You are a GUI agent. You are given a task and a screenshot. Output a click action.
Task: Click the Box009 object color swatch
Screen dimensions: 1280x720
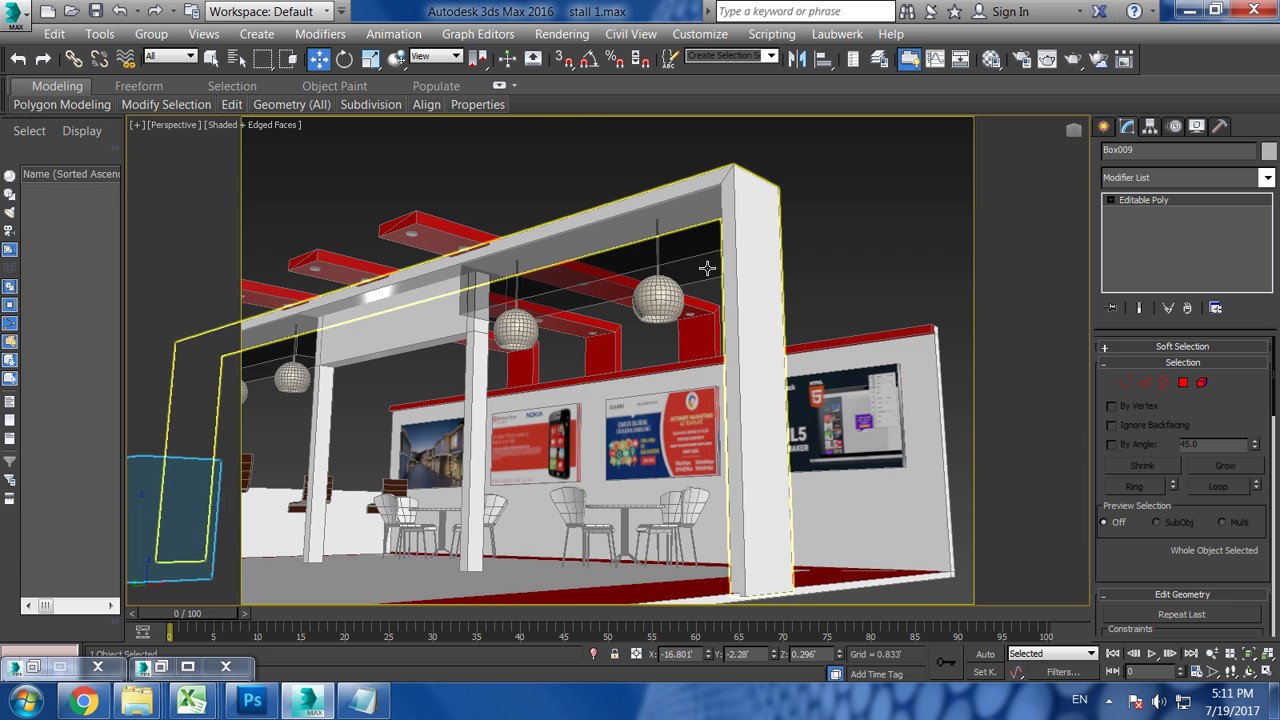point(1269,150)
